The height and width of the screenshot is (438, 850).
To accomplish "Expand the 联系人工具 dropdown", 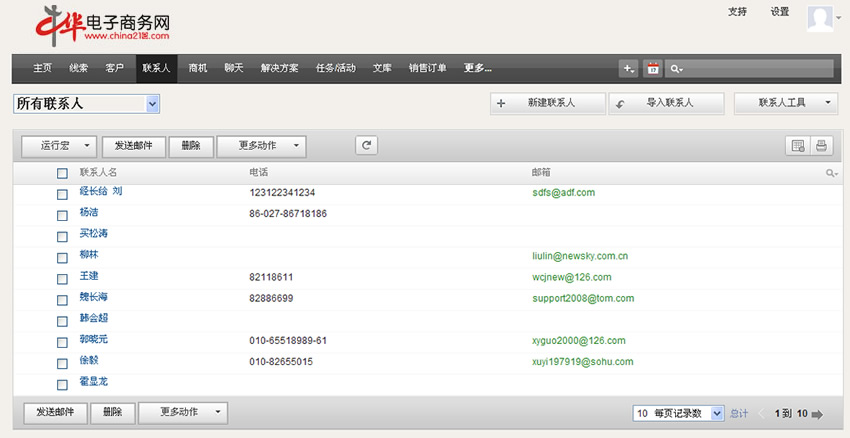I will [785, 103].
